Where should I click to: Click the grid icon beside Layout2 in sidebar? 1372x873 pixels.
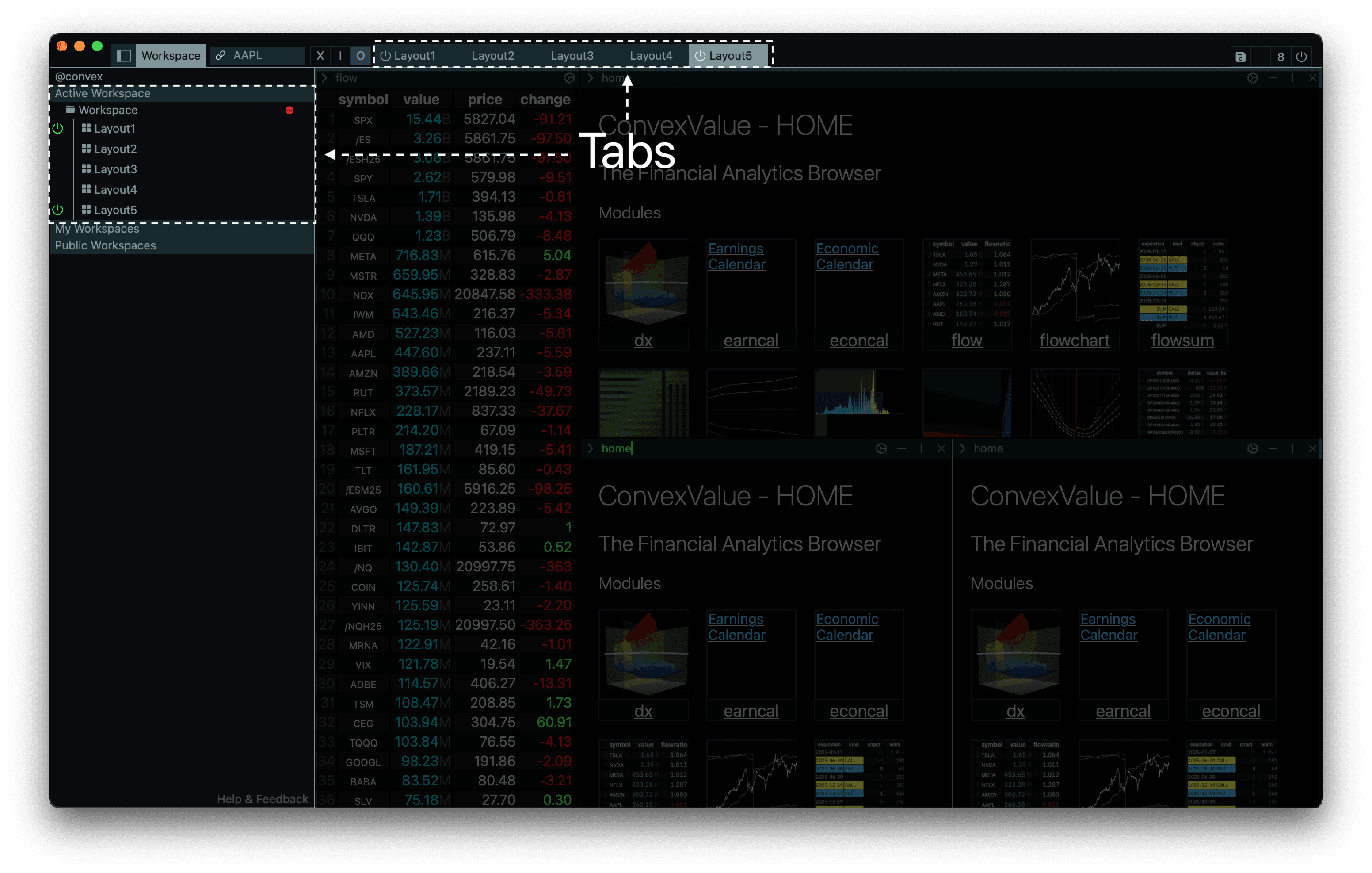(86, 148)
